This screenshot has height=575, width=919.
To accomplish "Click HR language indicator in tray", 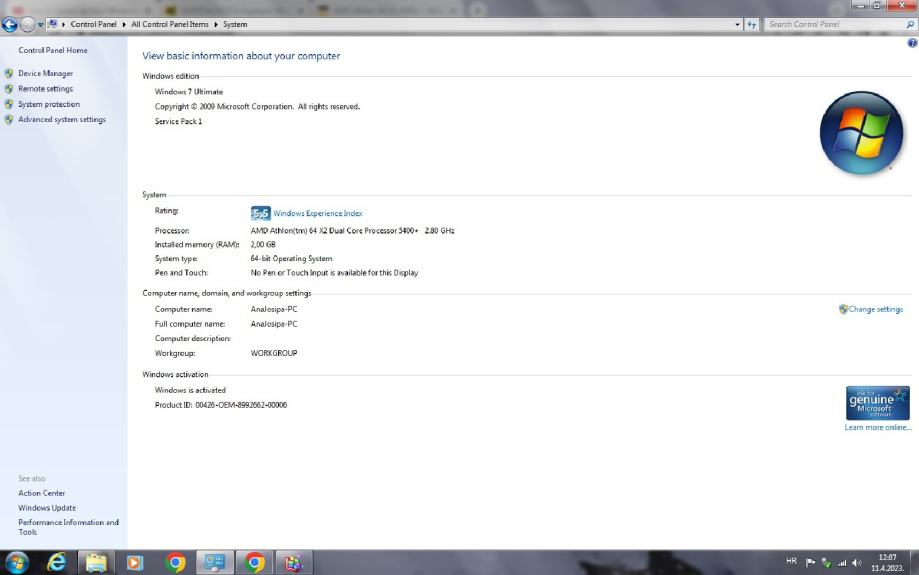I will (791, 562).
